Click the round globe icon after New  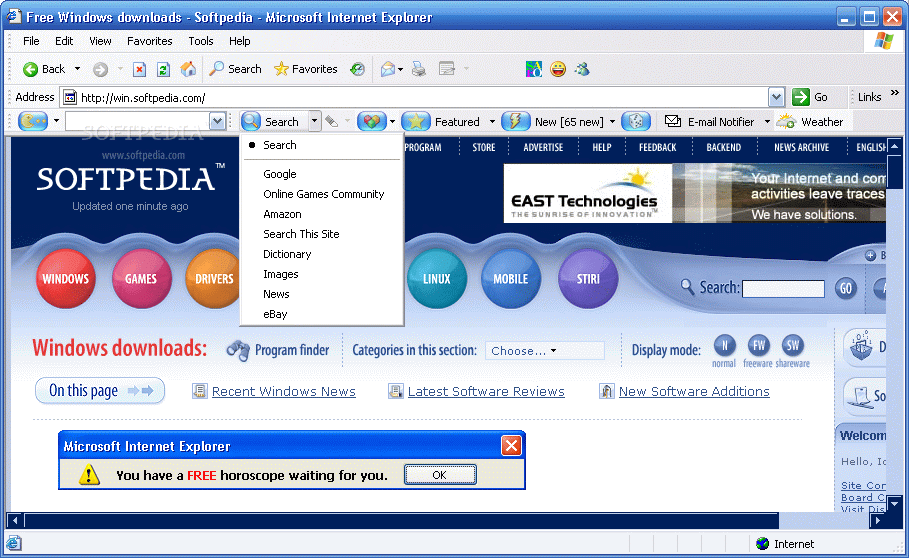[635, 121]
